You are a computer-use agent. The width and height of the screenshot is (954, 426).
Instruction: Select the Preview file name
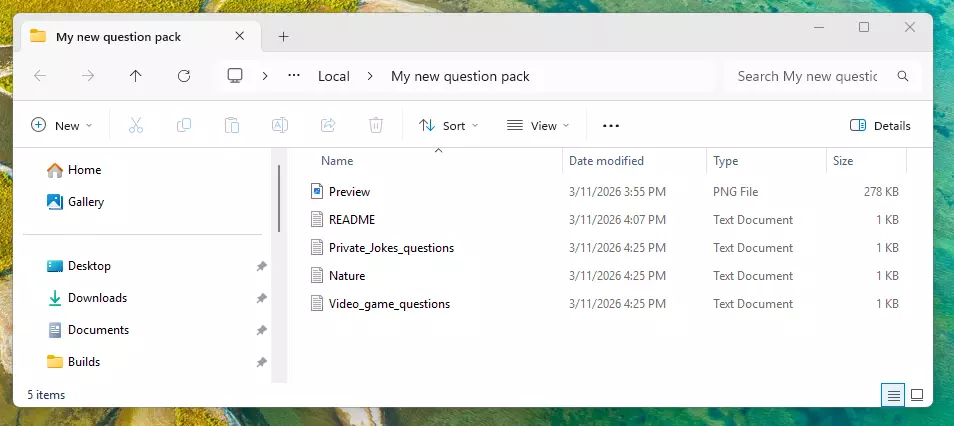349,192
